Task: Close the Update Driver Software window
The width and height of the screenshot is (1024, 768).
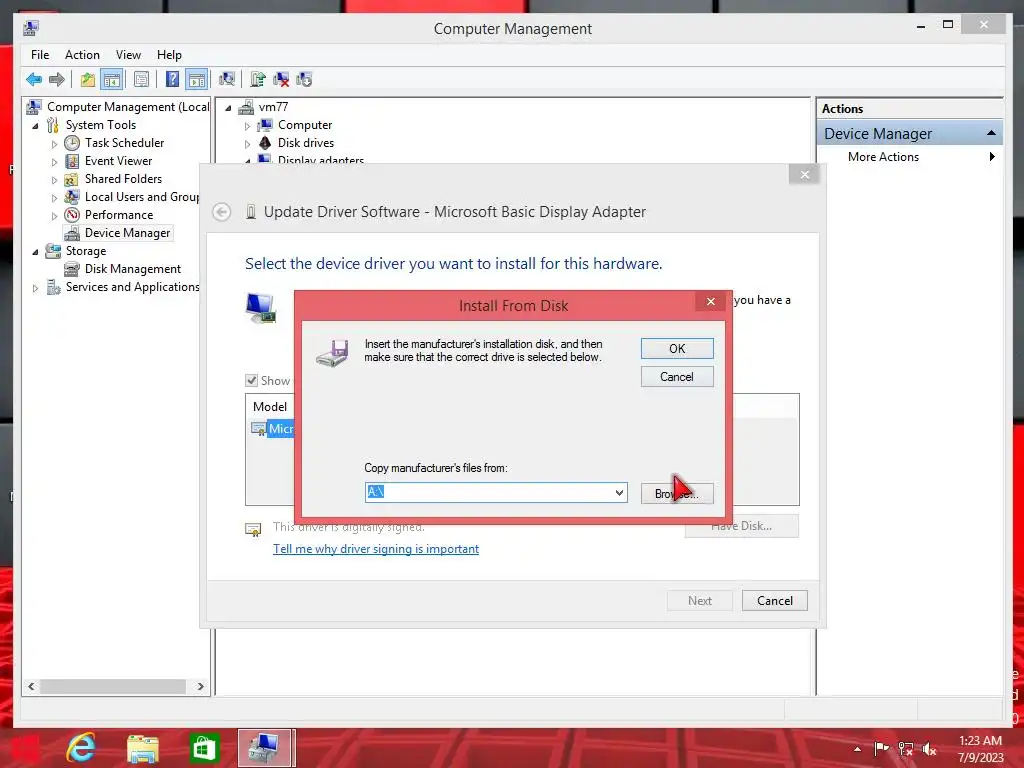Action: point(805,175)
